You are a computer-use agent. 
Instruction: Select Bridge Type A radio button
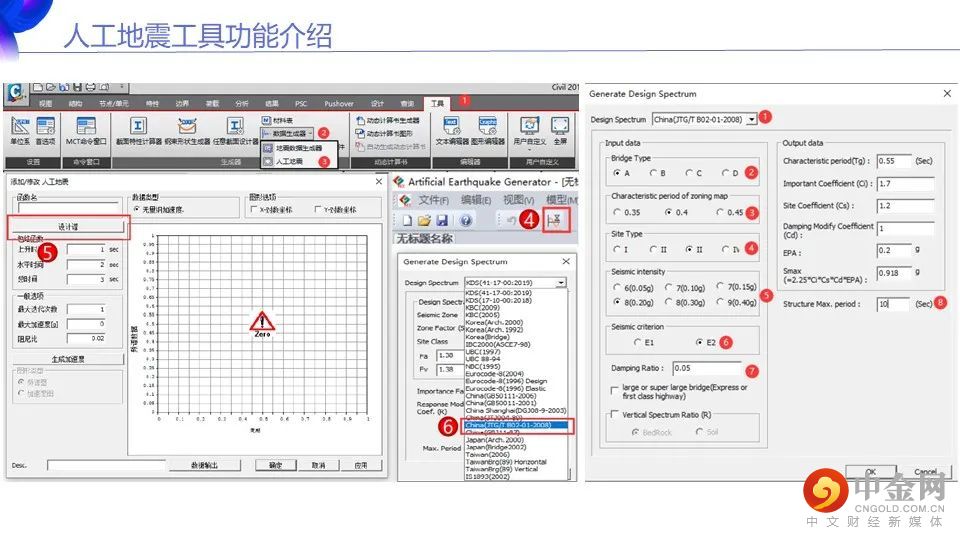(x=617, y=173)
